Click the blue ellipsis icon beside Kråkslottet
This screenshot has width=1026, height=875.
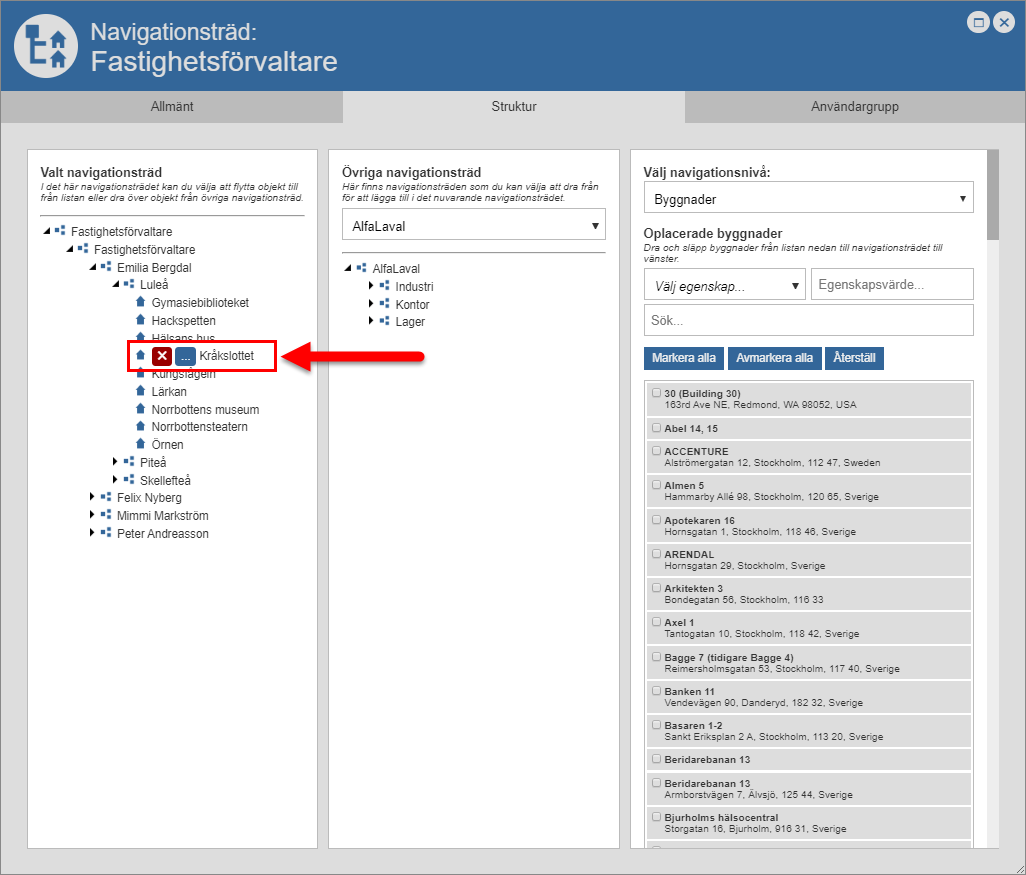pyautogui.click(x=185, y=356)
